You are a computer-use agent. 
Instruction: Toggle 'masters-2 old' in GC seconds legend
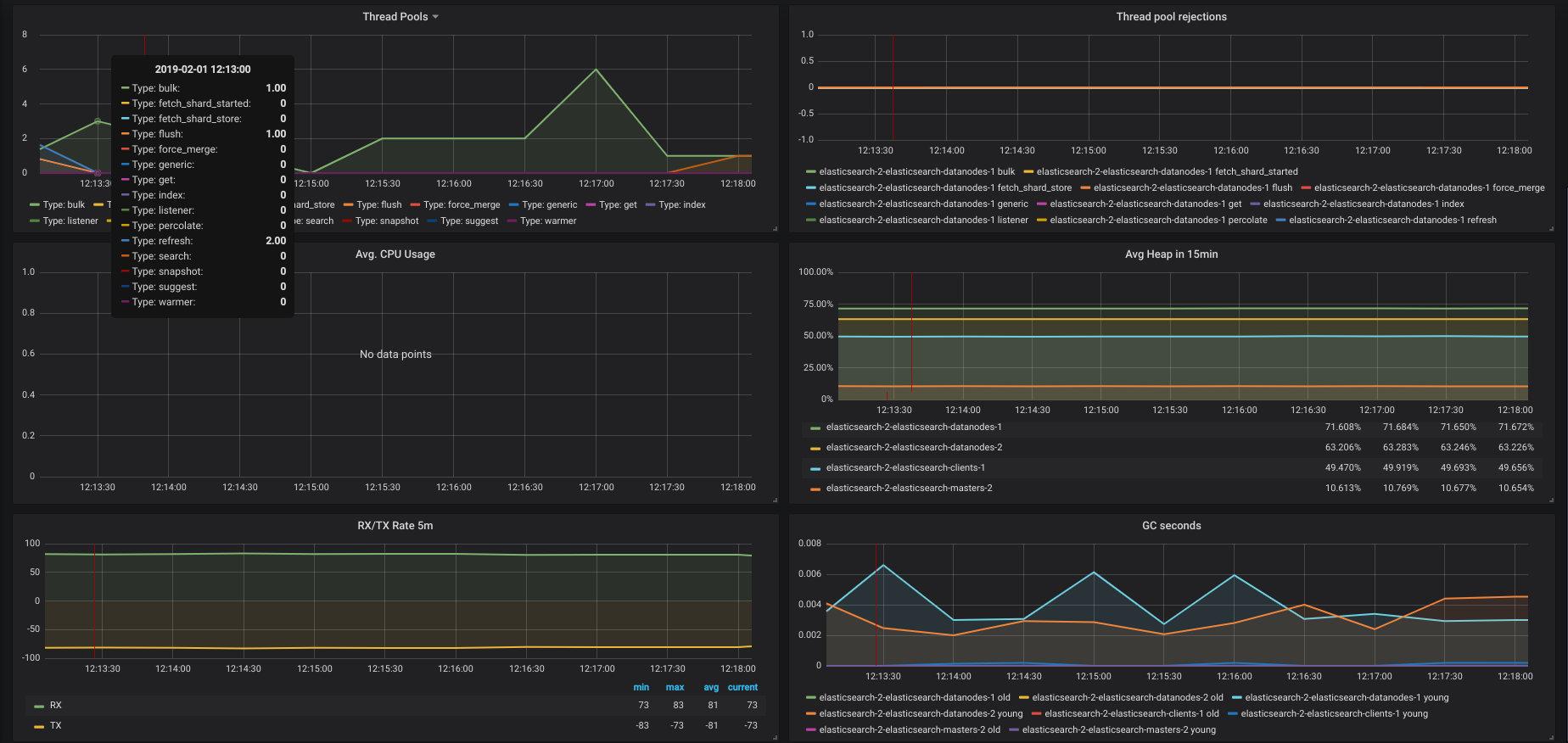(910, 729)
